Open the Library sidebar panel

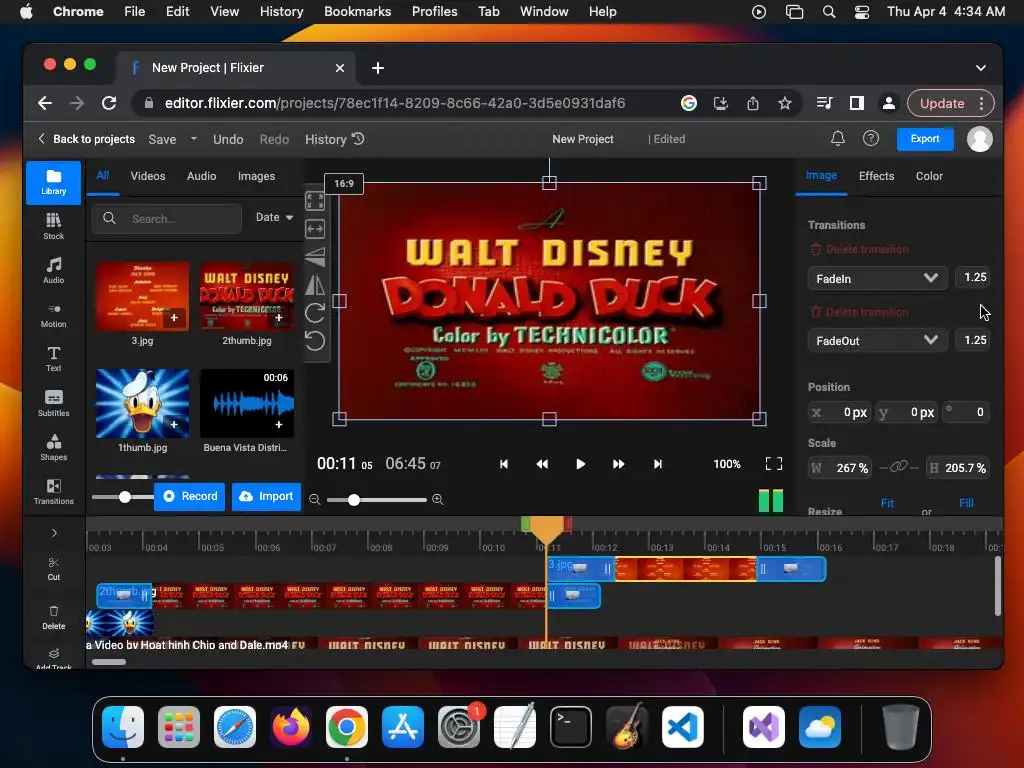pyautogui.click(x=54, y=182)
